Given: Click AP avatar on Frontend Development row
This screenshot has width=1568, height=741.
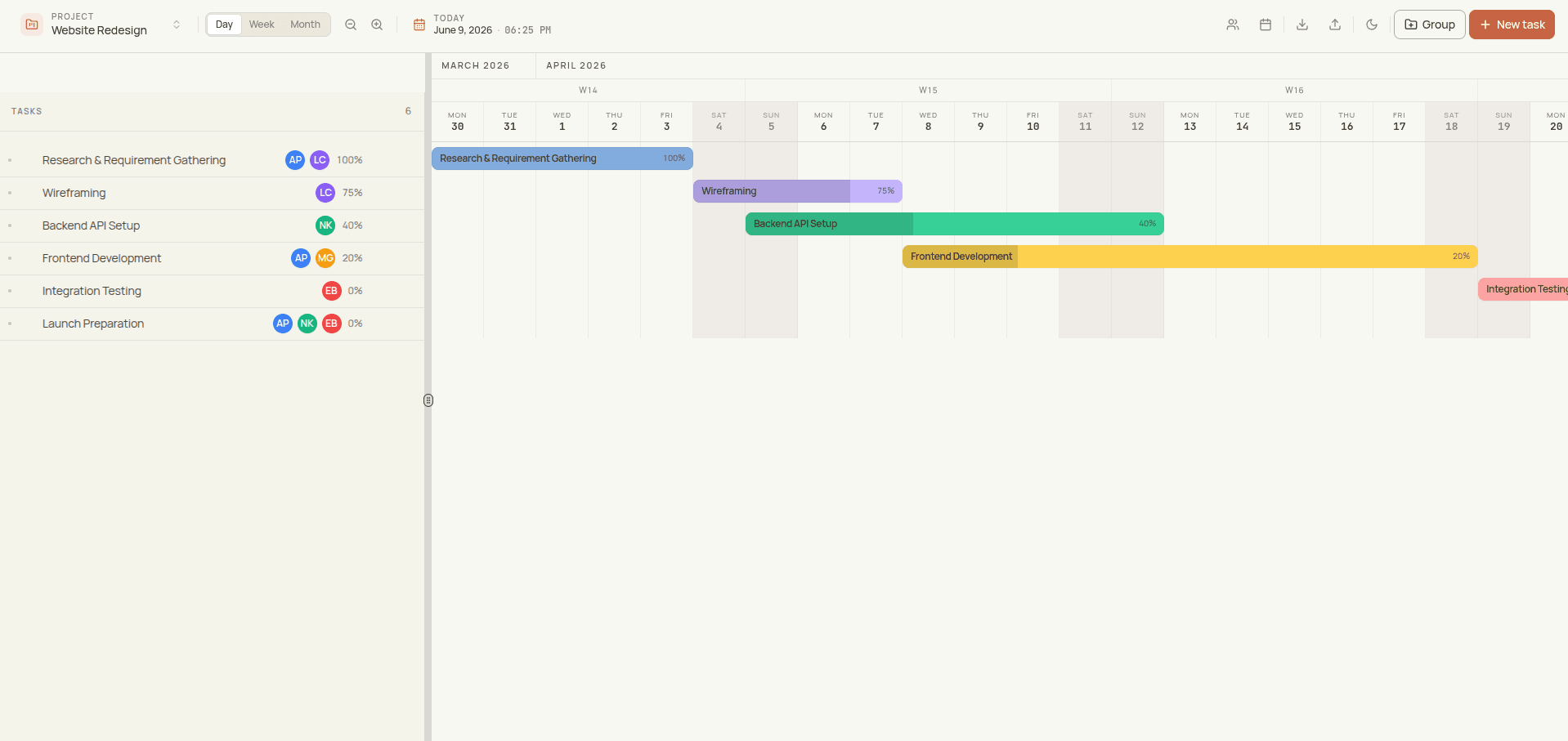Looking at the screenshot, I should pos(301,258).
